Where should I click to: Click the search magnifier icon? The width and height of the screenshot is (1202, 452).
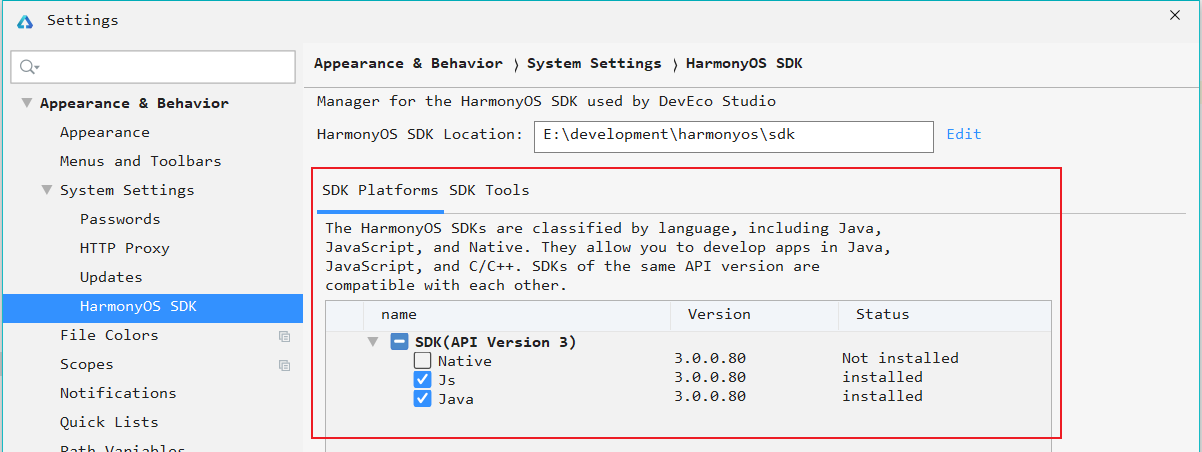(28, 67)
